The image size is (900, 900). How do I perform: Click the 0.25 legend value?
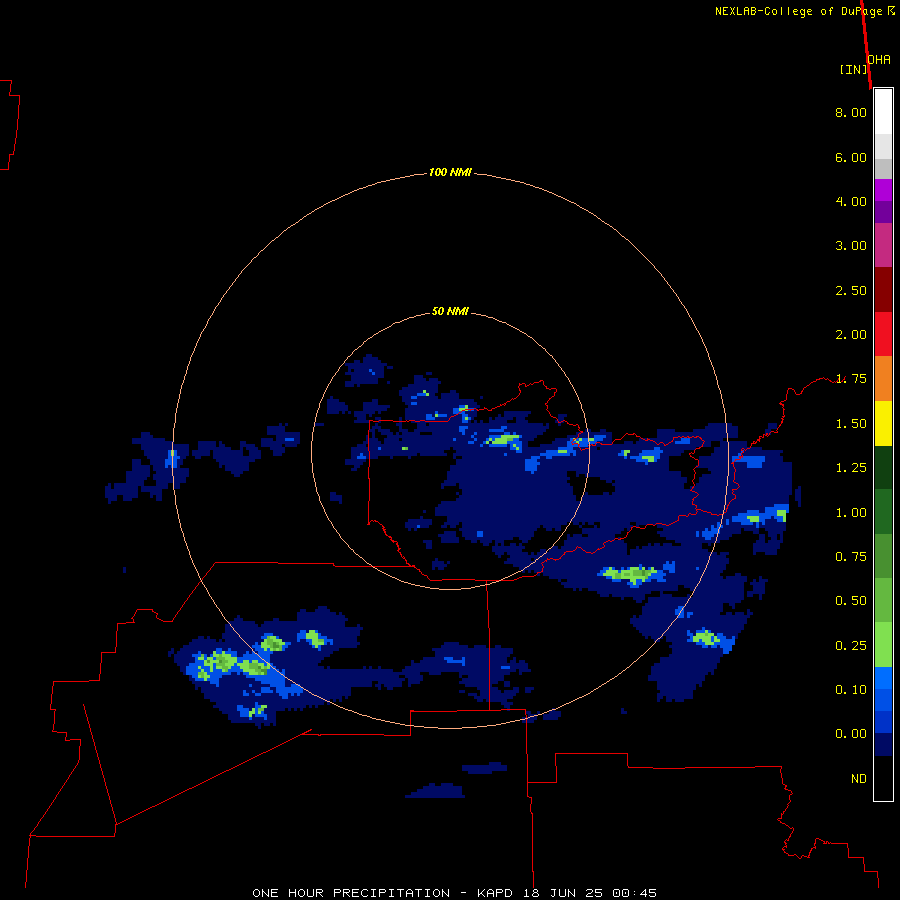pos(851,646)
